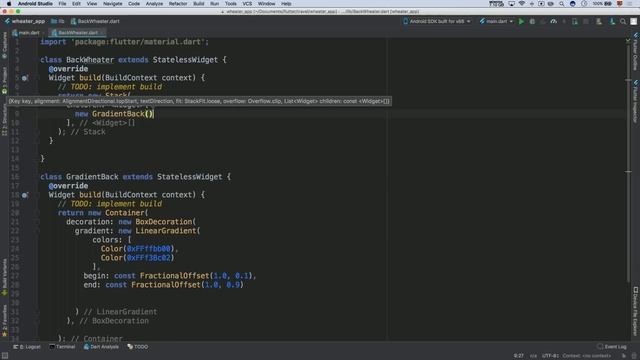640x360 pixels.
Task: Run the app with the green play button
Action: pyautogui.click(x=521, y=21)
